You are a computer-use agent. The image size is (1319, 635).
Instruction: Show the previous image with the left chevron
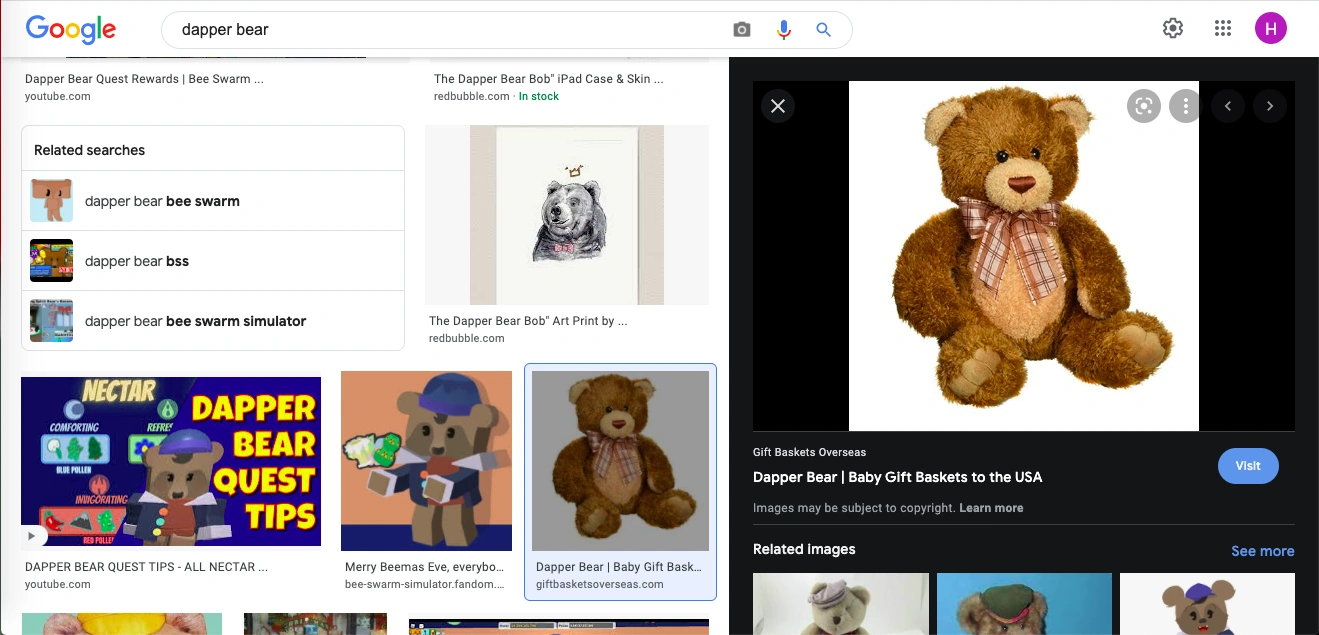pyautogui.click(x=1228, y=106)
